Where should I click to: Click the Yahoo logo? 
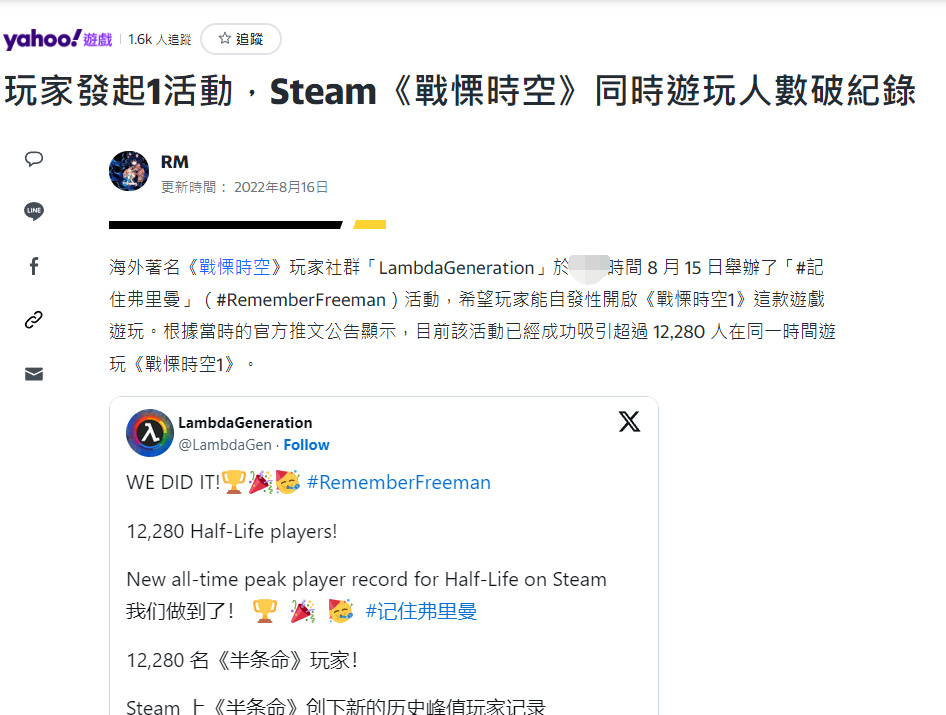(x=42, y=39)
